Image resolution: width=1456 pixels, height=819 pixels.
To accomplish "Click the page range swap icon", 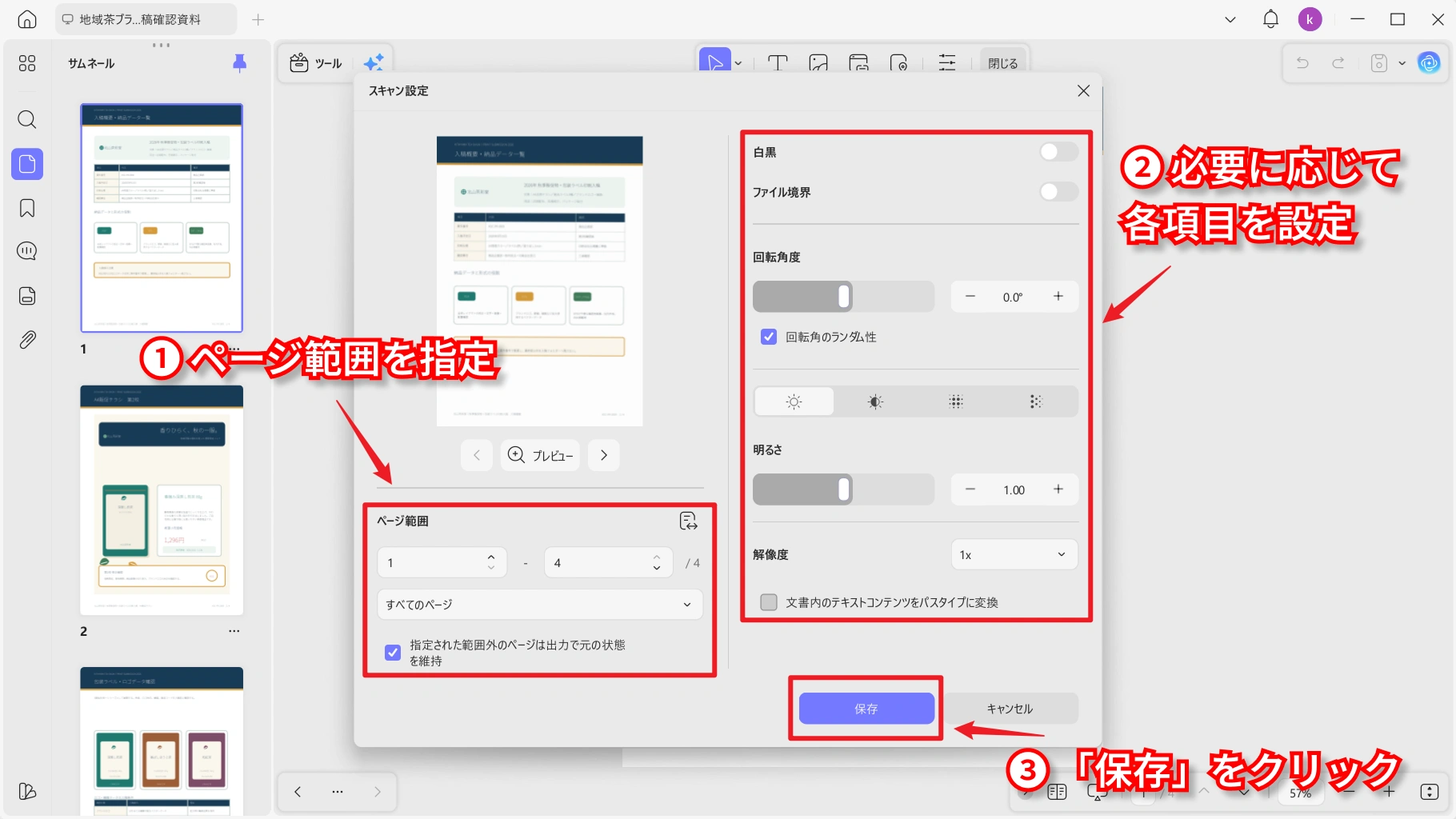I will pyautogui.click(x=688, y=521).
